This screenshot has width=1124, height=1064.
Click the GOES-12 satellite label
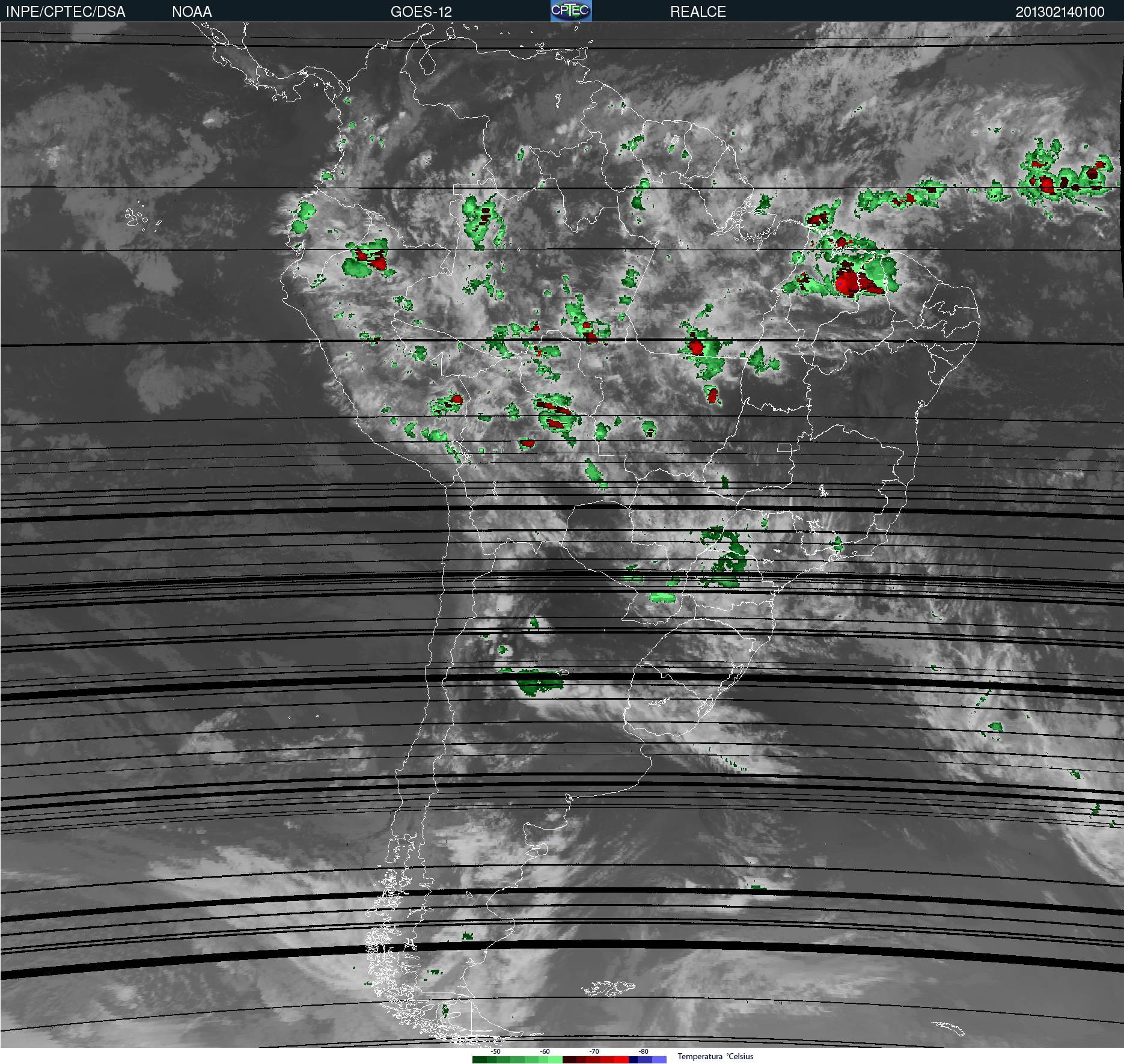(x=421, y=12)
